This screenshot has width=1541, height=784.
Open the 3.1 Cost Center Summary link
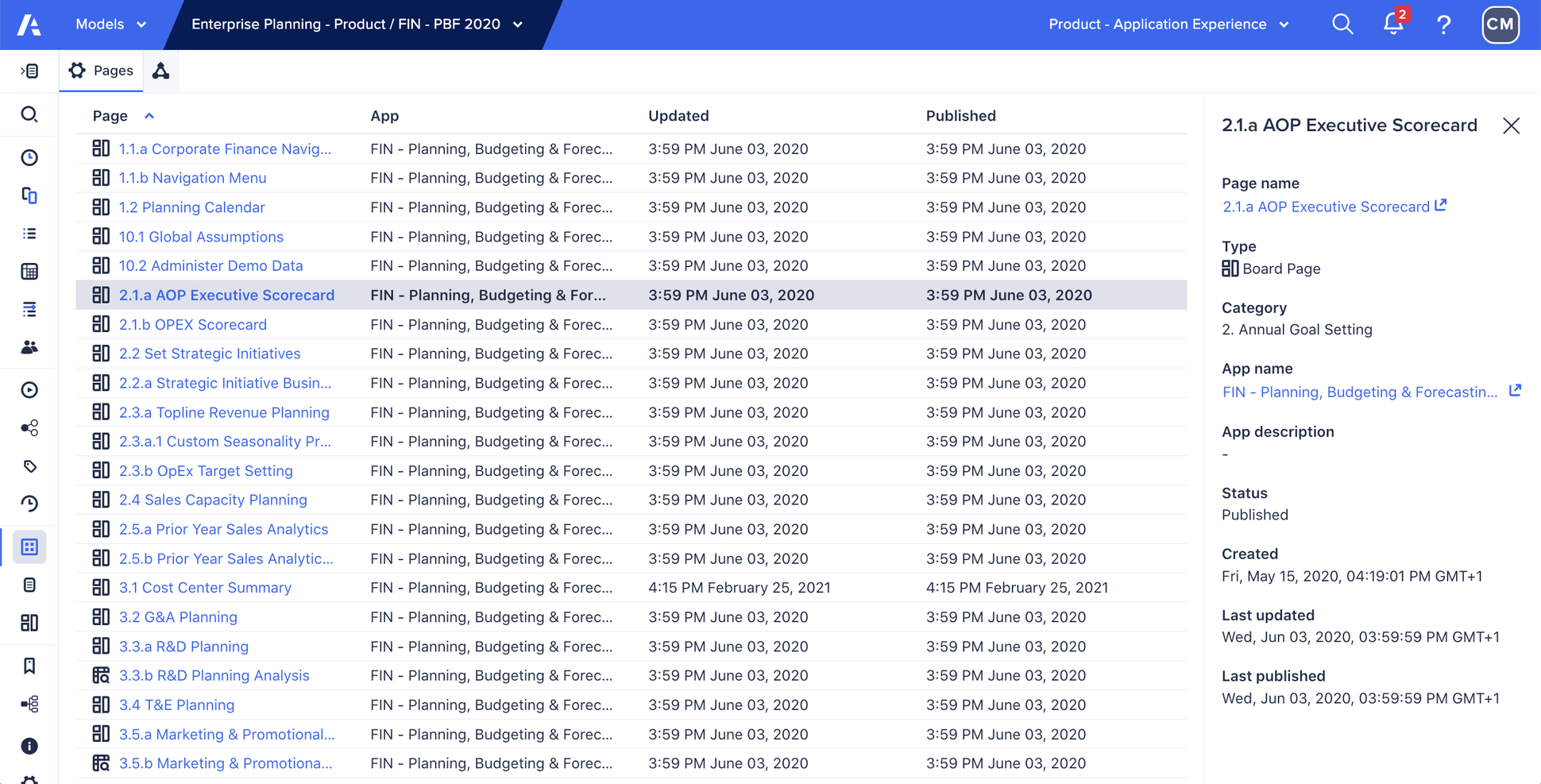point(205,588)
